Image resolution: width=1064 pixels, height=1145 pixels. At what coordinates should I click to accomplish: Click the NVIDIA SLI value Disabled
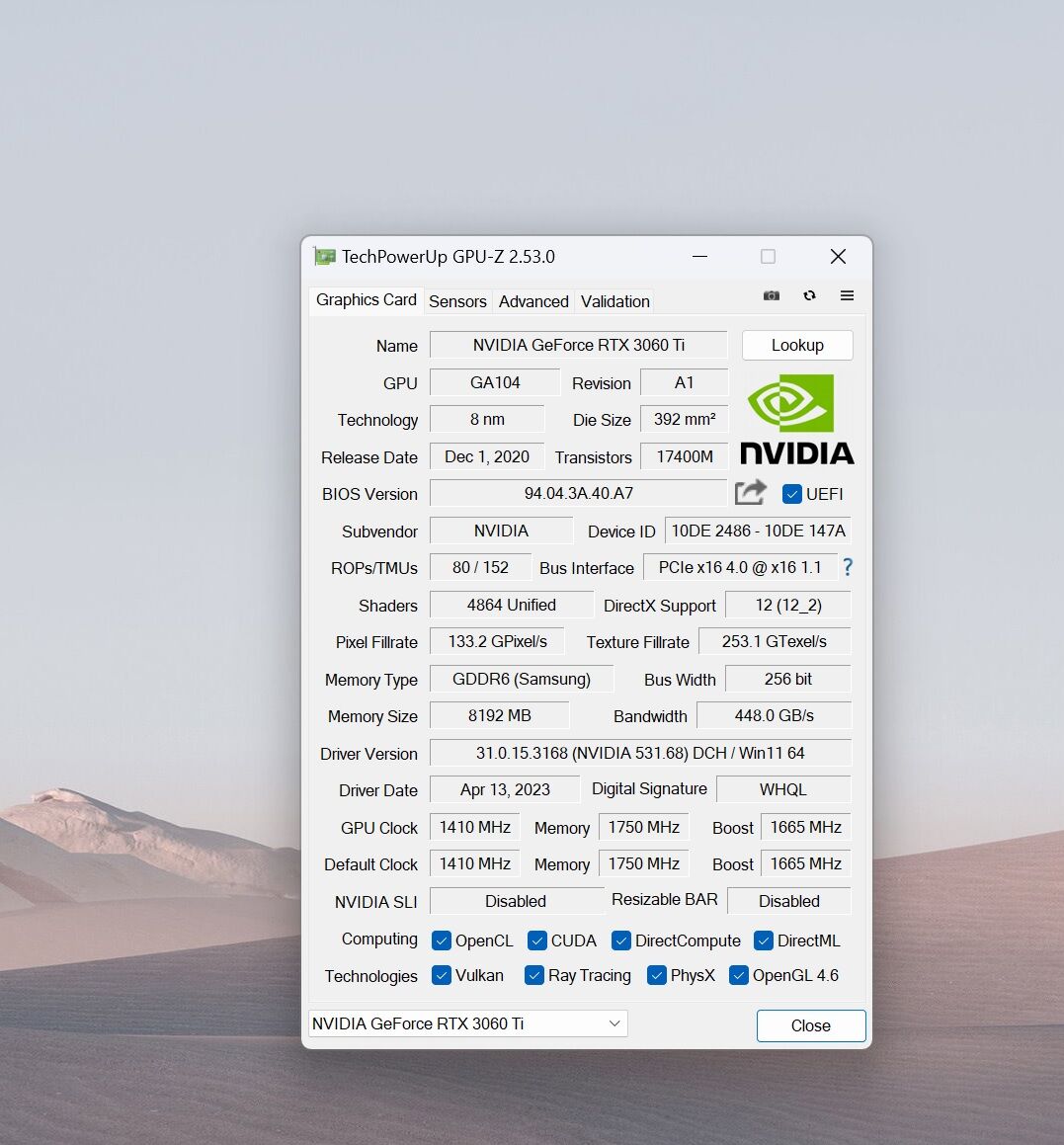(x=516, y=901)
